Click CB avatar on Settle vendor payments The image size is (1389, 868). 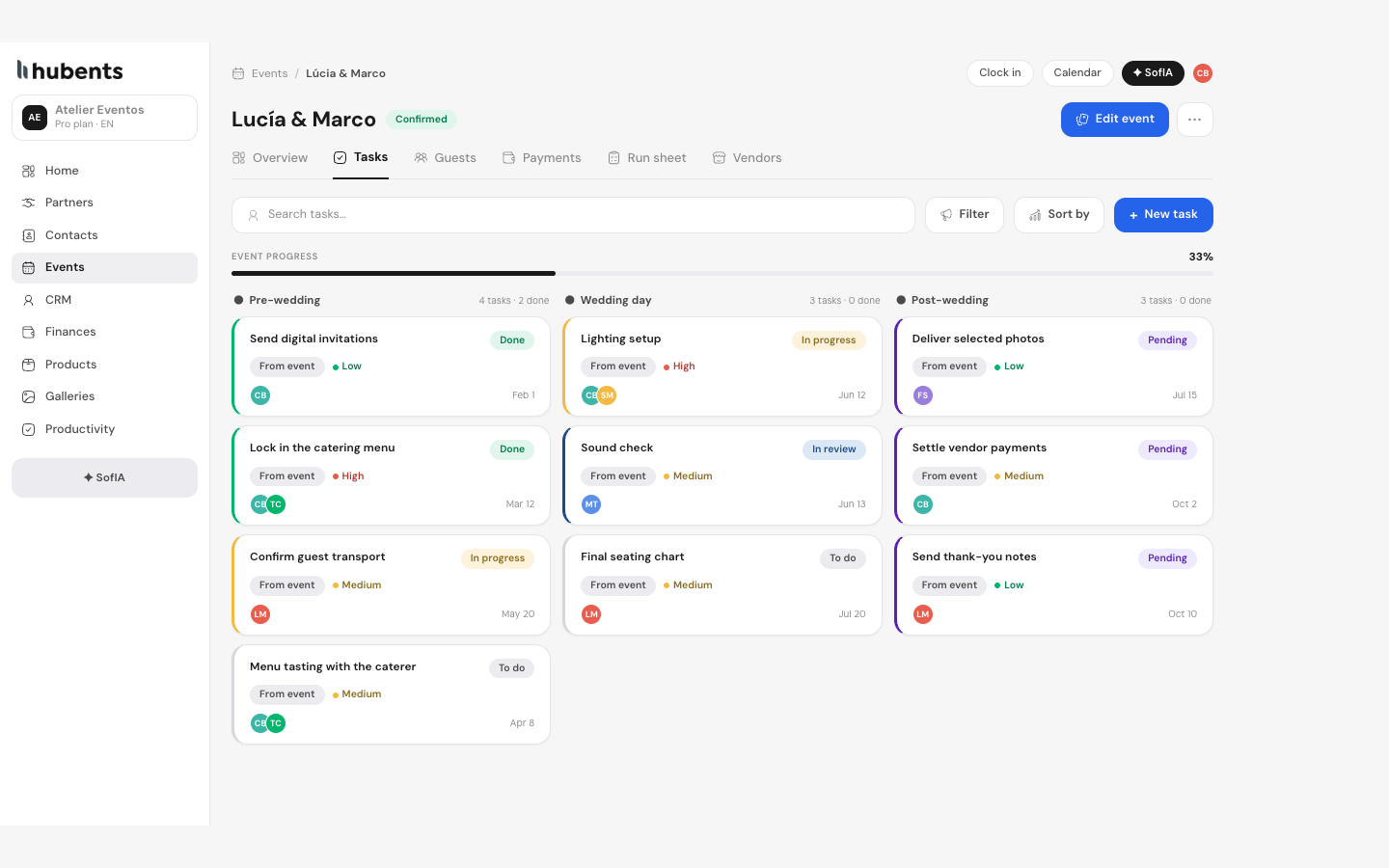pos(923,504)
